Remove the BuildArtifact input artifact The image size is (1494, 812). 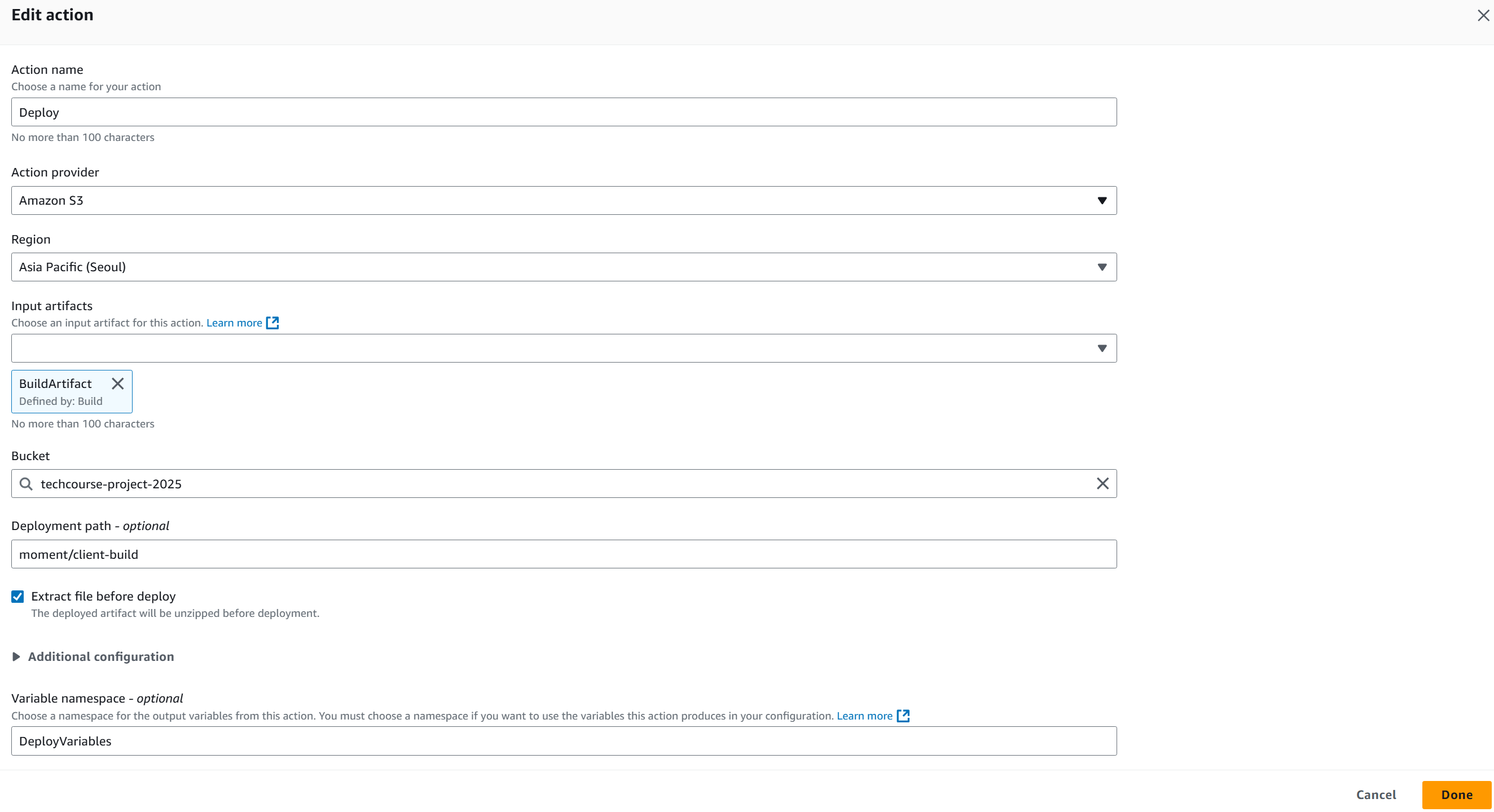pos(118,383)
